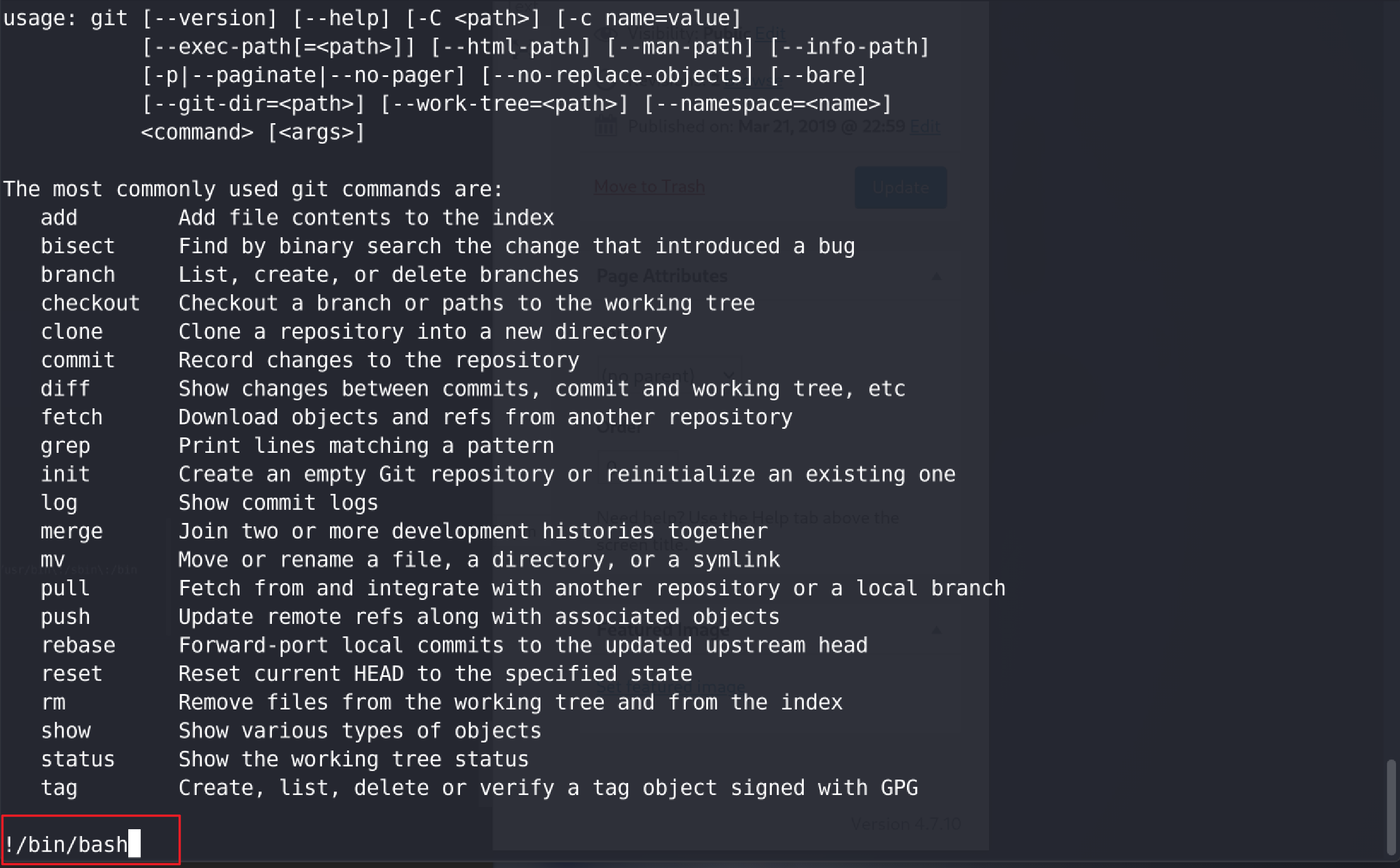1400x868 pixels.
Task: Collapse the Featured Image panel arrow
Action: coord(937,630)
